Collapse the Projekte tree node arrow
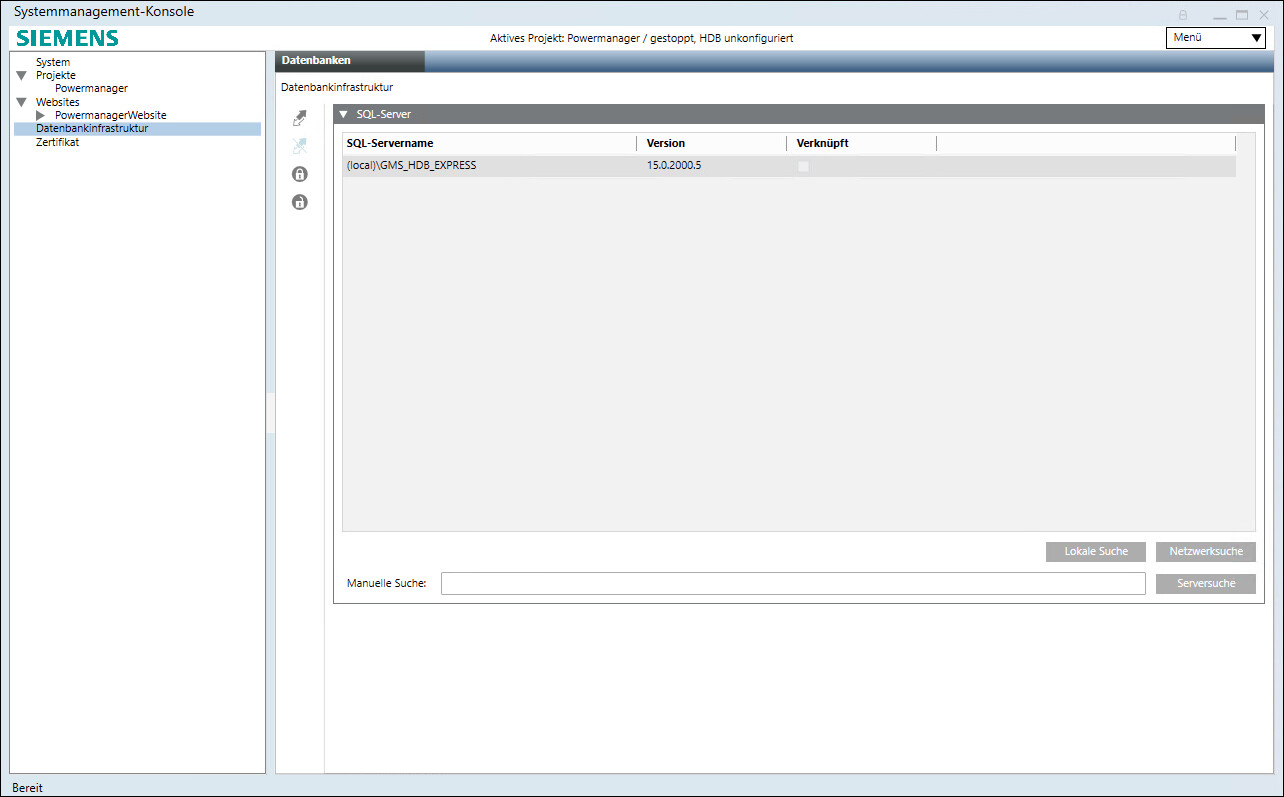Viewport: 1284px width, 797px height. 21,76
